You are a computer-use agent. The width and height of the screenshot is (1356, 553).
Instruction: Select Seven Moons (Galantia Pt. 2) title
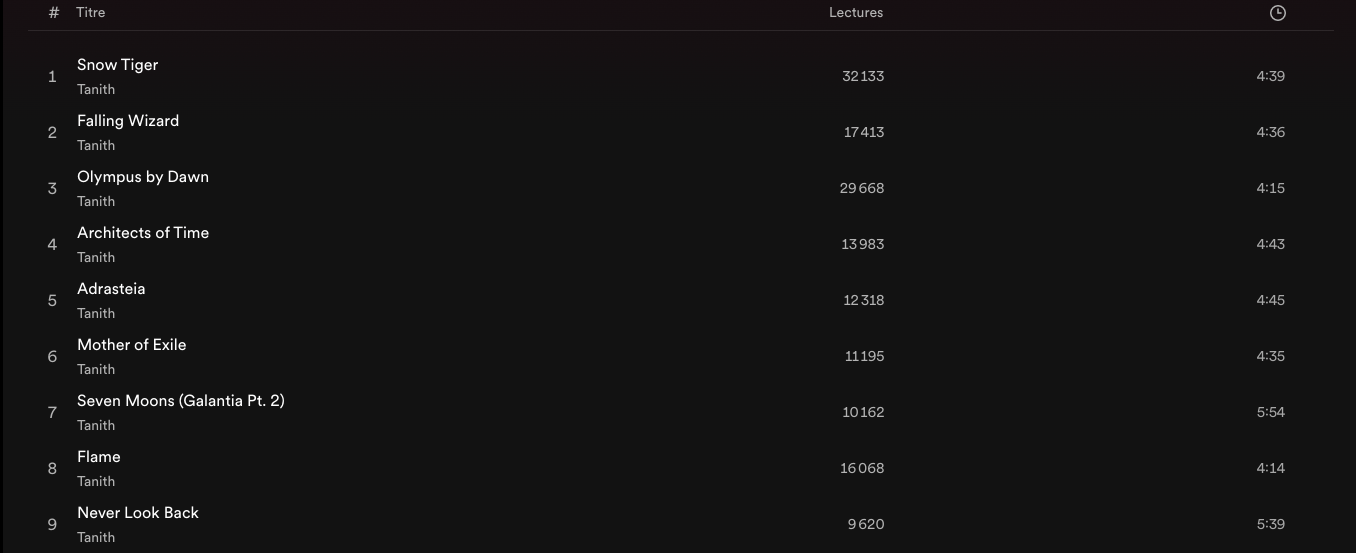pos(181,401)
